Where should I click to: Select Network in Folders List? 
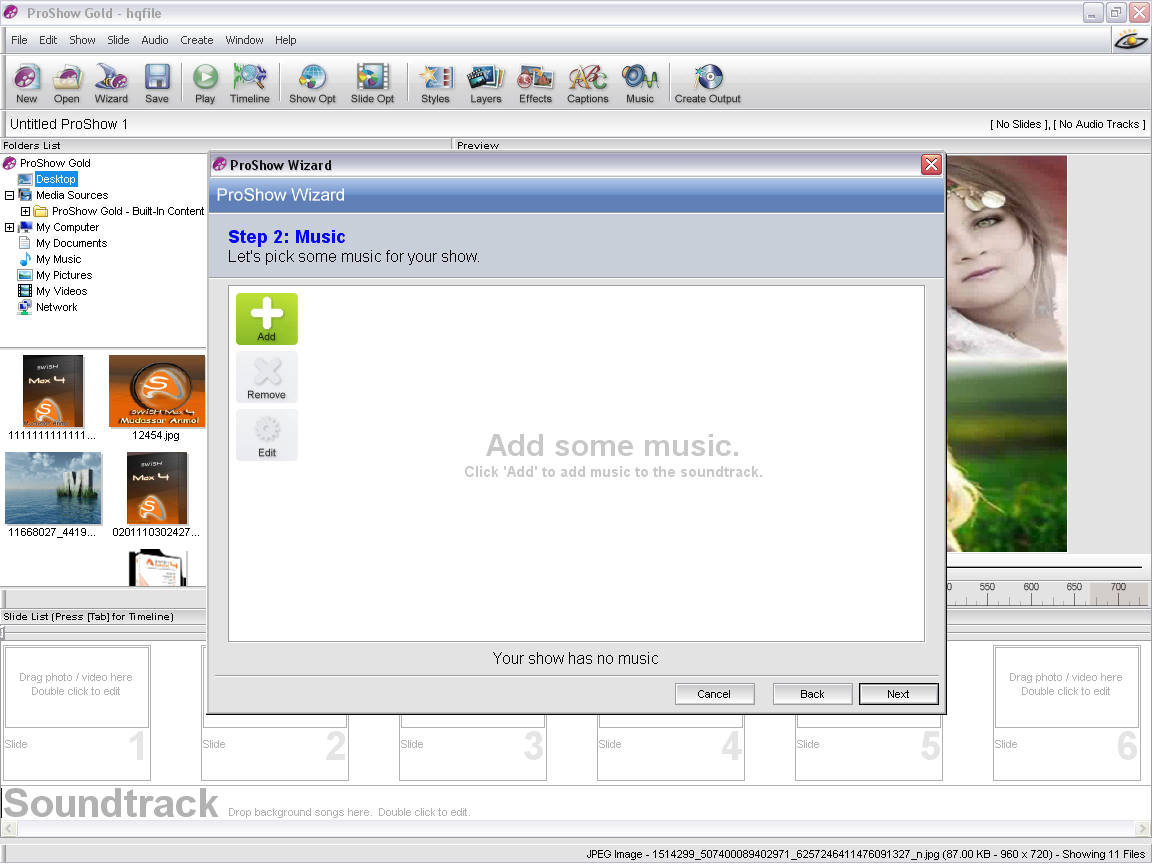coord(57,308)
